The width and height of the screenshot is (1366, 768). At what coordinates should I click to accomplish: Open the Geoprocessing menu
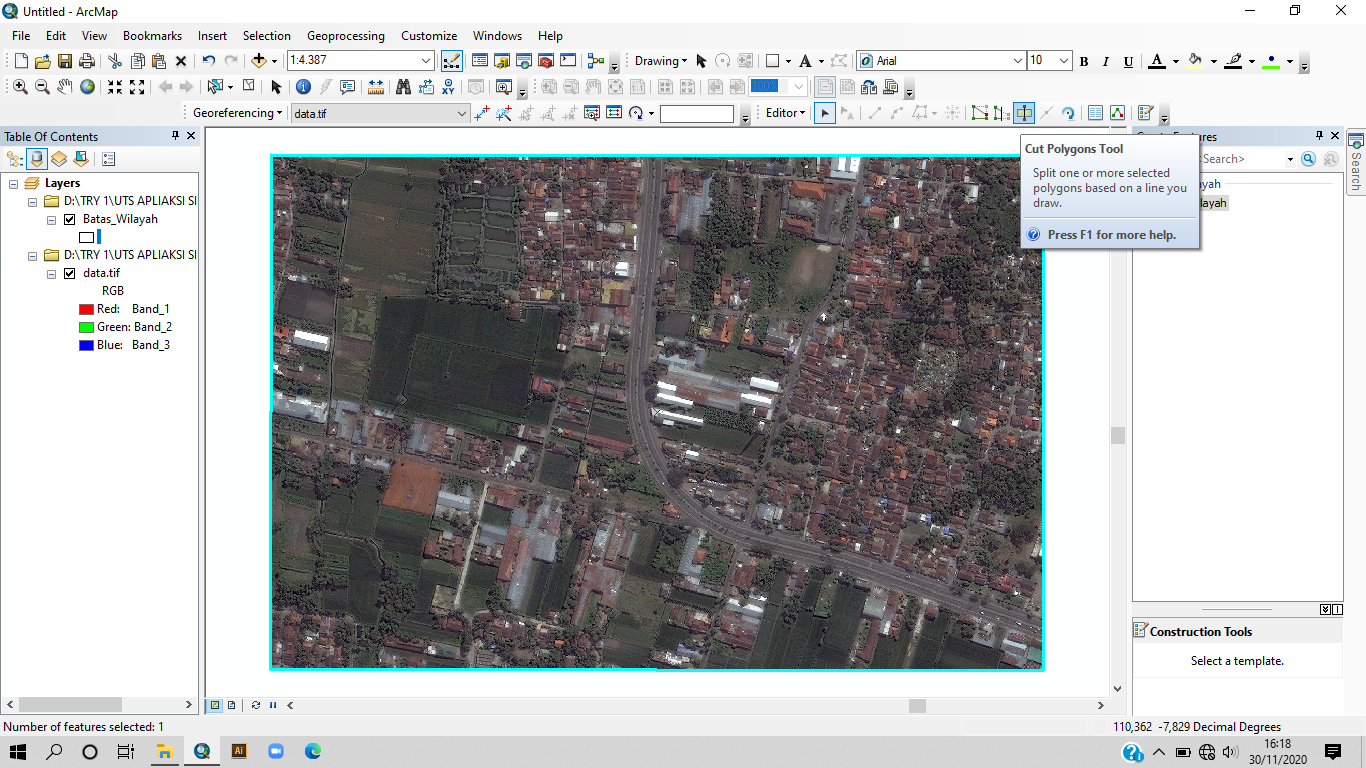pos(345,36)
